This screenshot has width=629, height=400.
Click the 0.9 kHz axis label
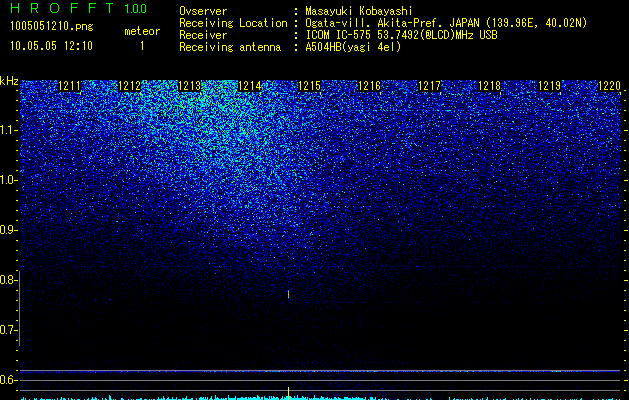[x=8, y=230]
